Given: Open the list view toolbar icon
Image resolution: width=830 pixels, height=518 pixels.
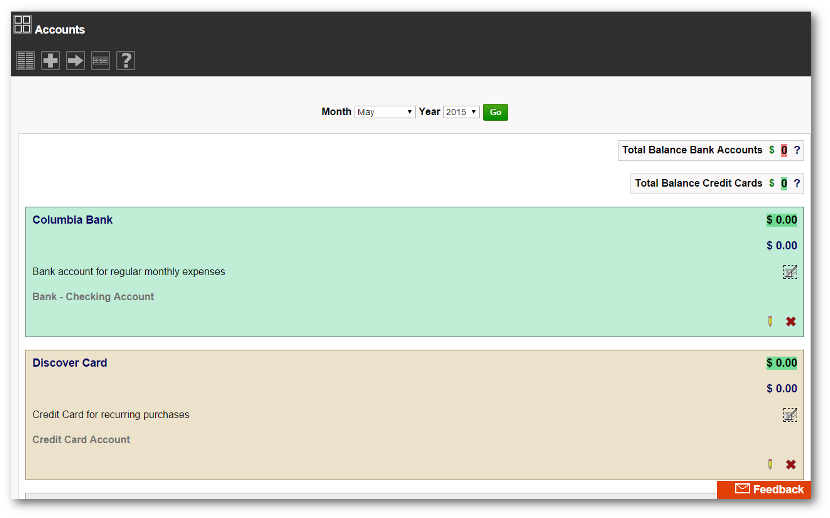Looking at the screenshot, I should click(x=25, y=61).
